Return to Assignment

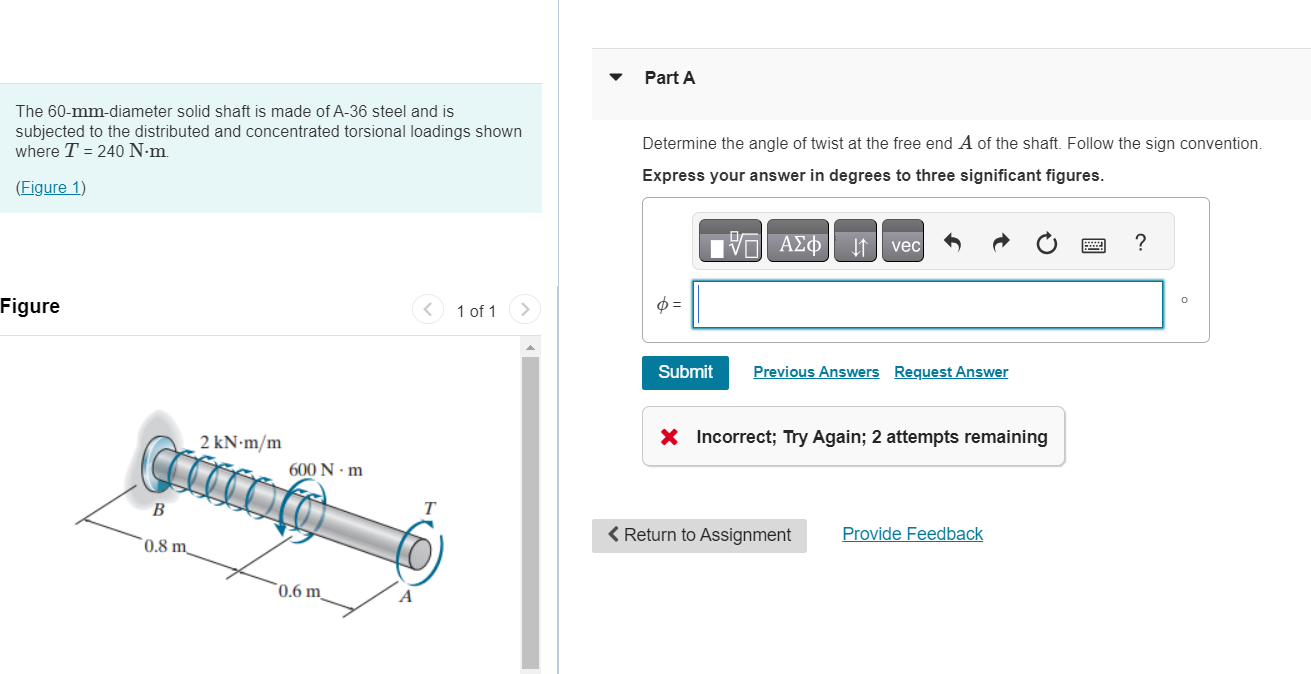[x=699, y=536]
